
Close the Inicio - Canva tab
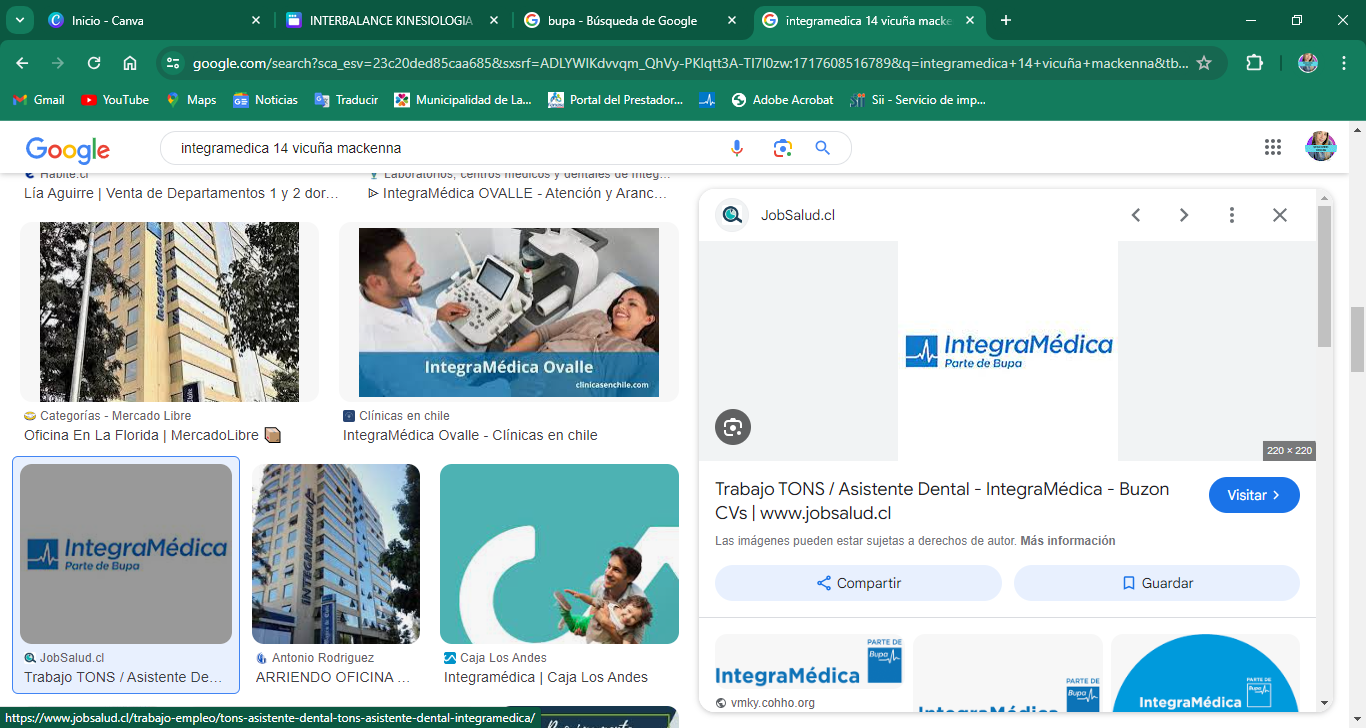click(x=256, y=20)
